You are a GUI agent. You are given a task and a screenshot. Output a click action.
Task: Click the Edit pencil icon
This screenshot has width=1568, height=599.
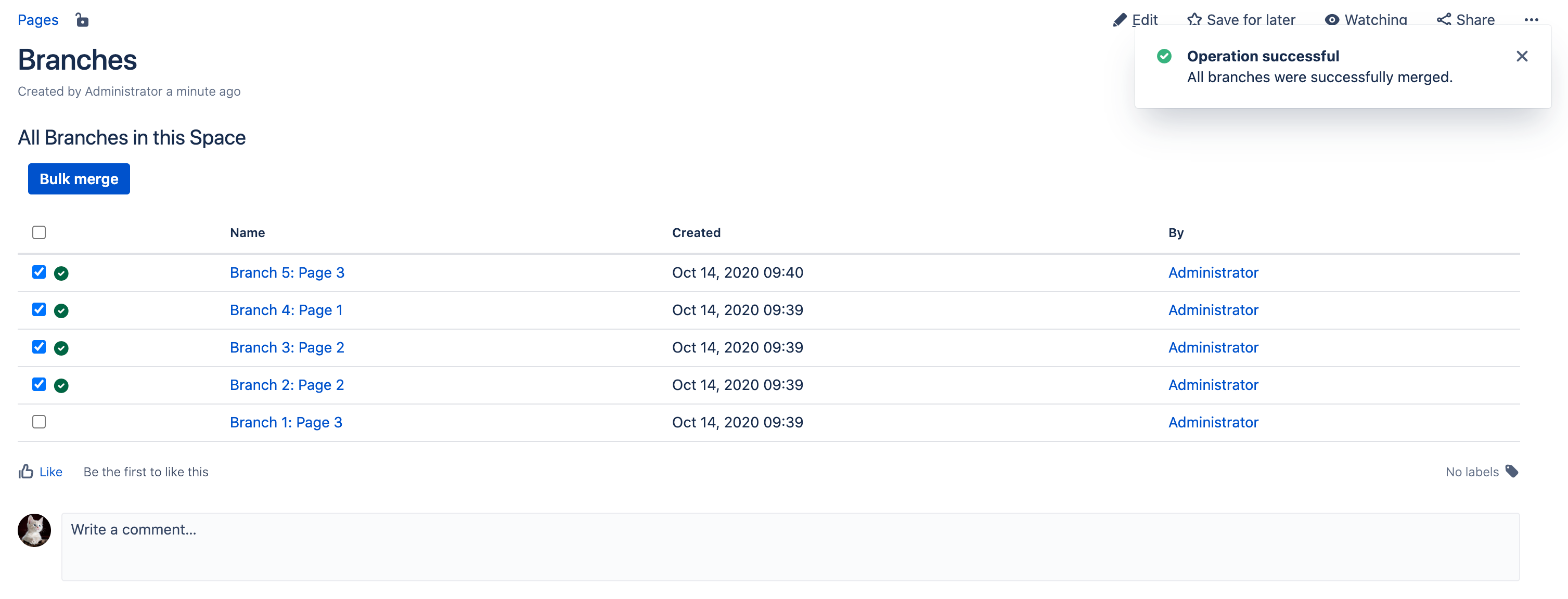1119,20
